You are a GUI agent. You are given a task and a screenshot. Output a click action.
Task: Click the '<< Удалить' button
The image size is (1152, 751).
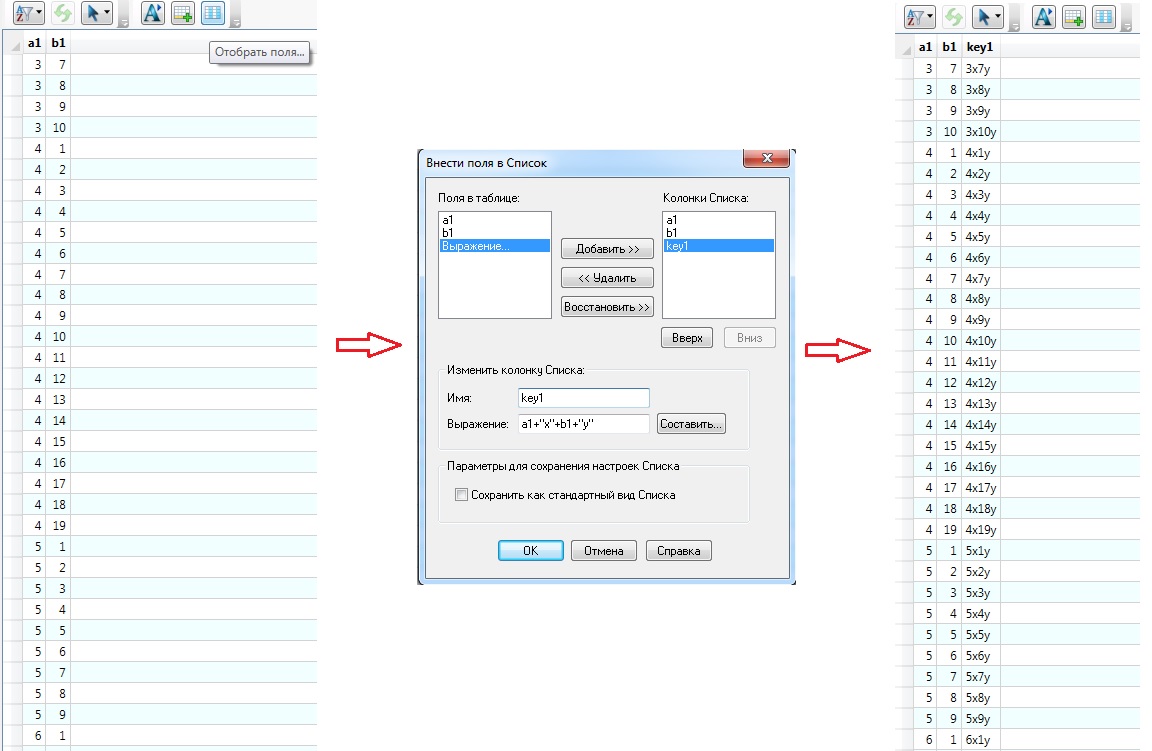607,278
